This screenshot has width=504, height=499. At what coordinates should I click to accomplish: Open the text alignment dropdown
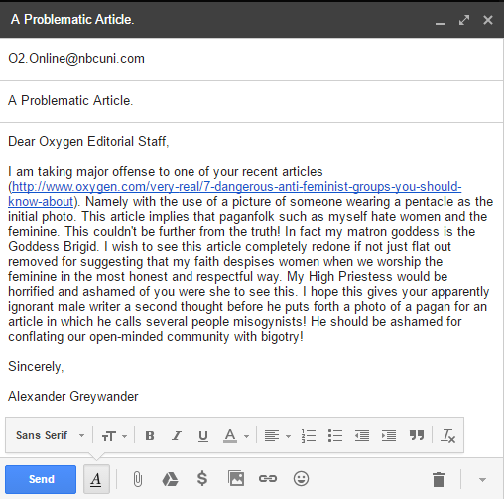pyautogui.click(x=278, y=436)
